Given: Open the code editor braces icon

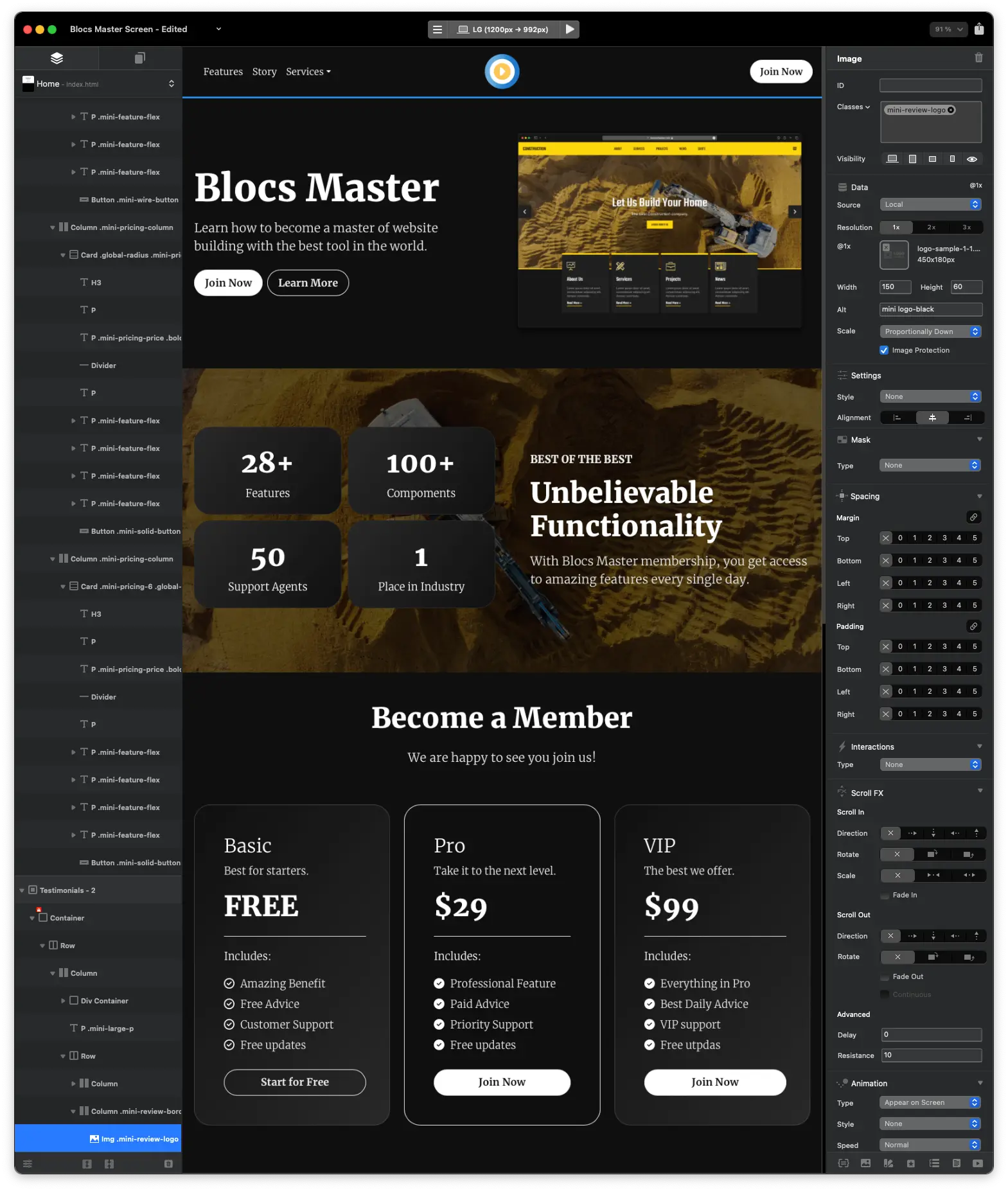Looking at the screenshot, I should [x=843, y=1163].
